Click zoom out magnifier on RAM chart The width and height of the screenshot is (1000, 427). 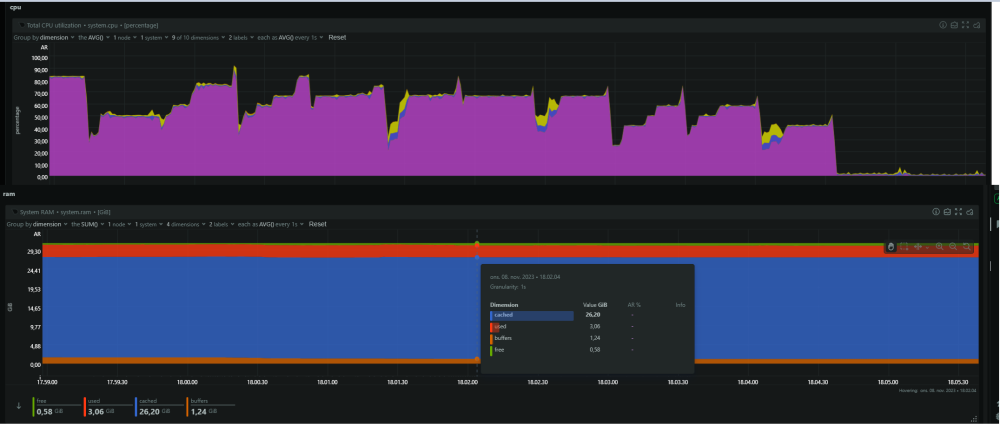pos(953,247)
